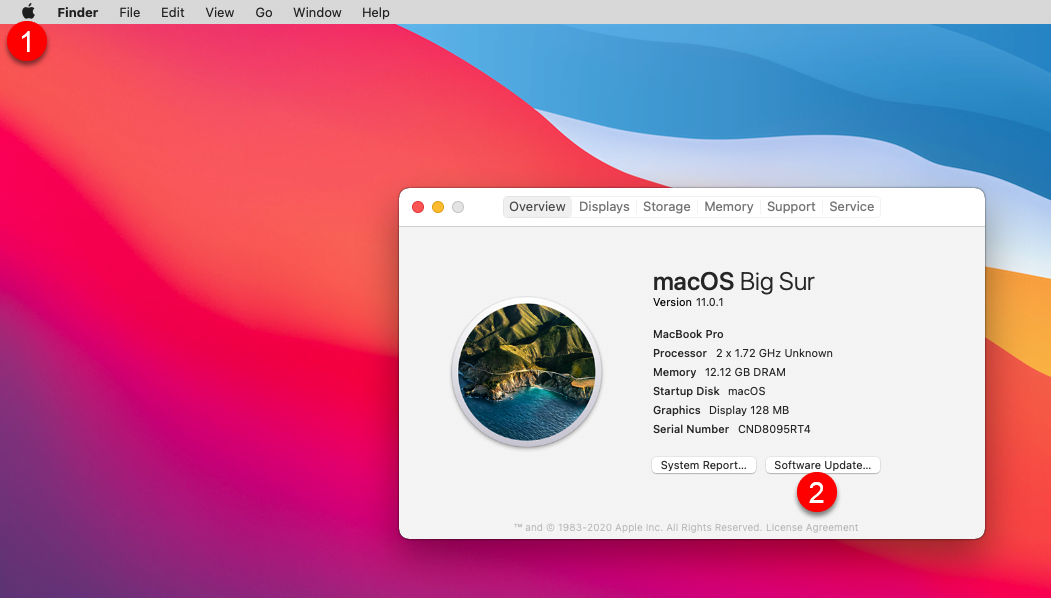Open the License Agreement link

(x=812, y=528)
